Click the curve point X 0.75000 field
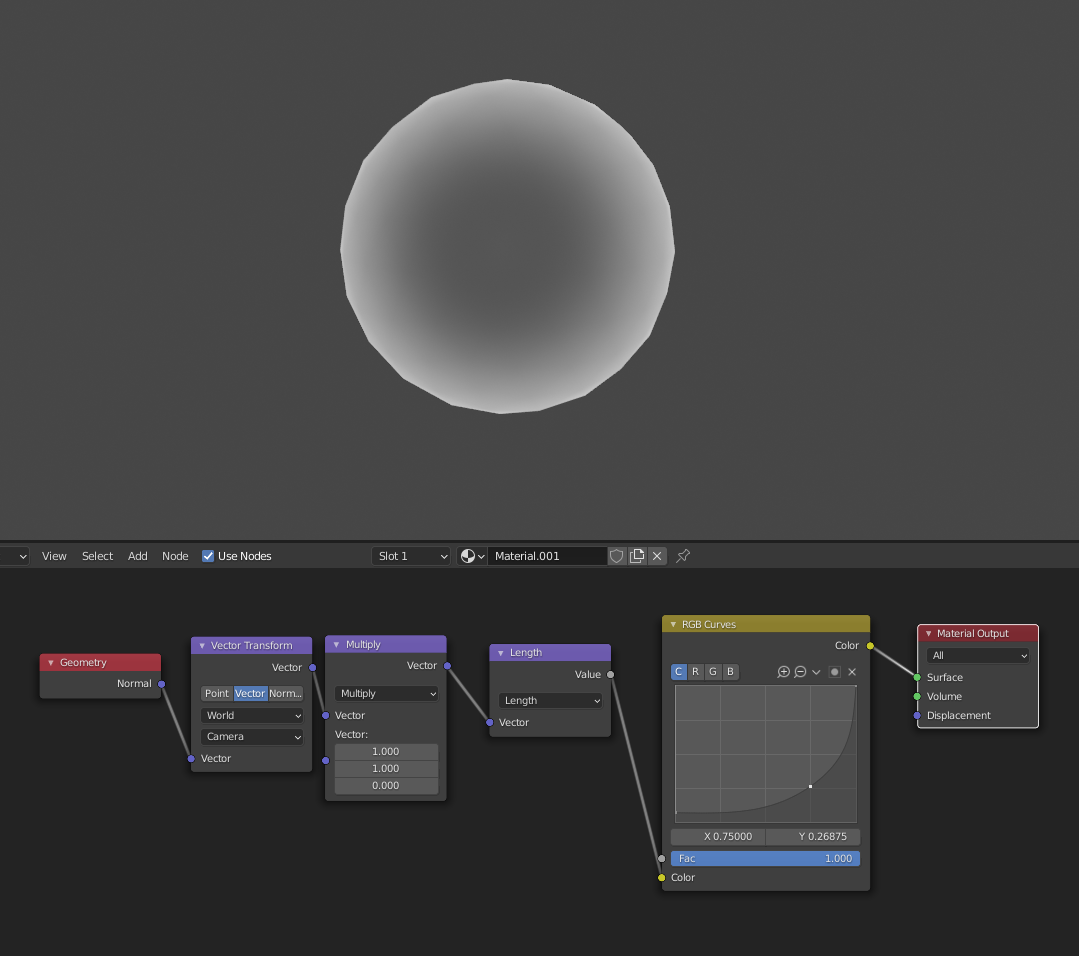The image size is (1079, 956). tap(718, 837)
